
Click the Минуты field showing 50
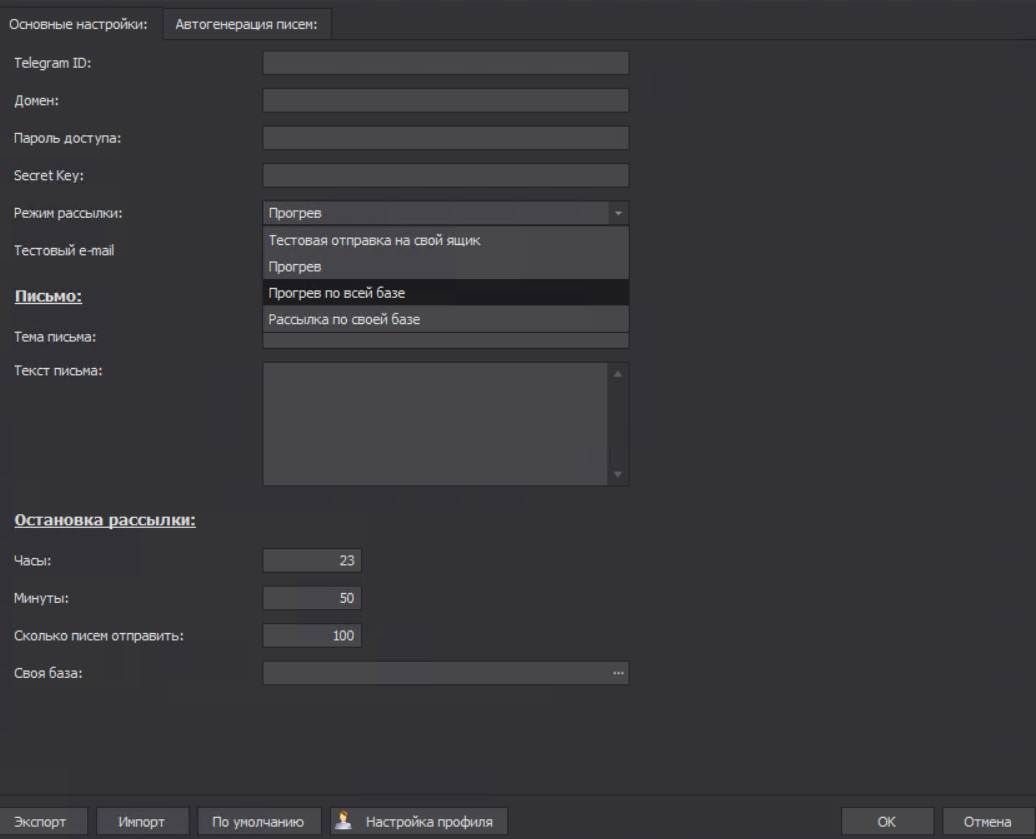point(312,599)
